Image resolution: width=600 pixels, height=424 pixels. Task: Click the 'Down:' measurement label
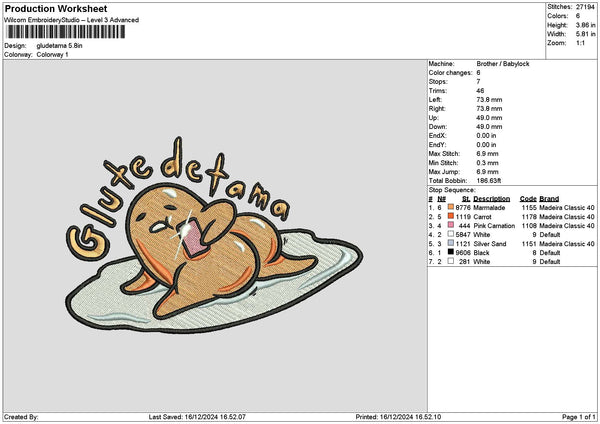click(x=438, y=127)
